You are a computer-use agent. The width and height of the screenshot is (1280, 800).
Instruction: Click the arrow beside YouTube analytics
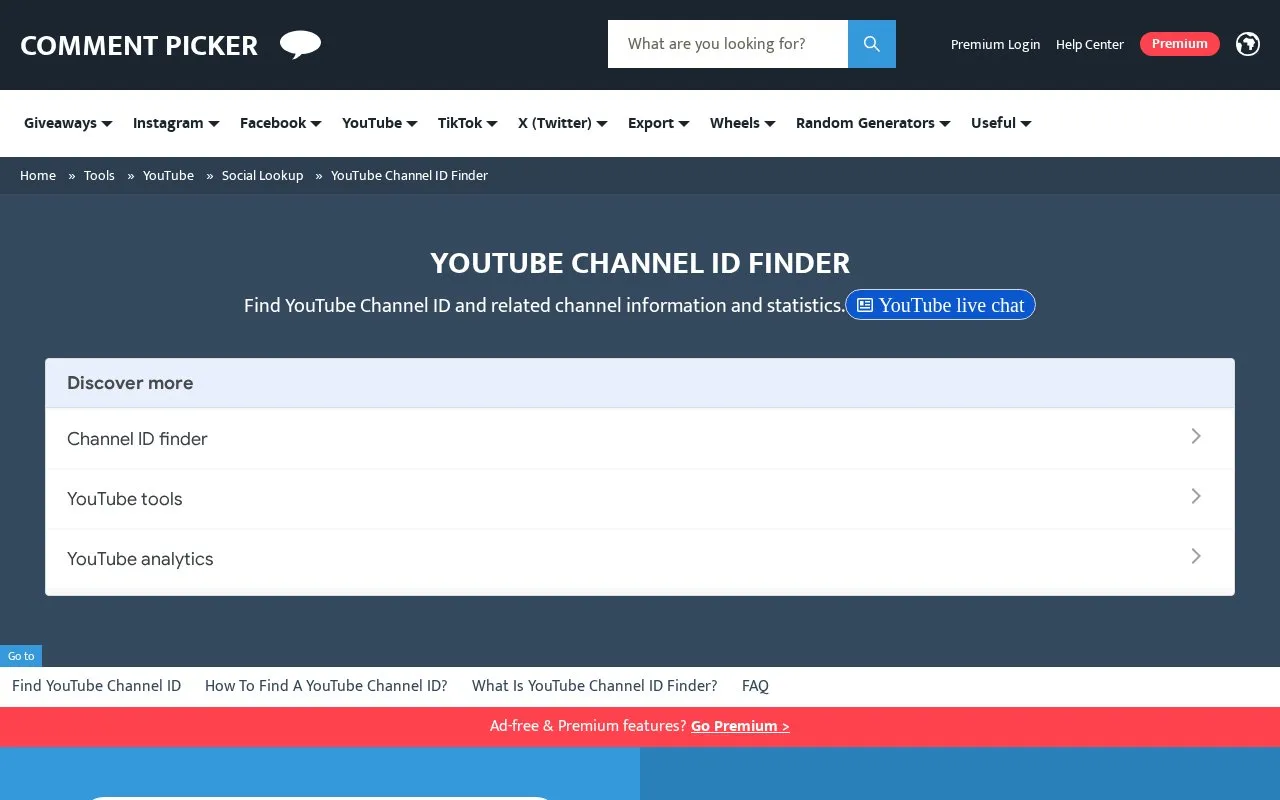coord(1196,556)
